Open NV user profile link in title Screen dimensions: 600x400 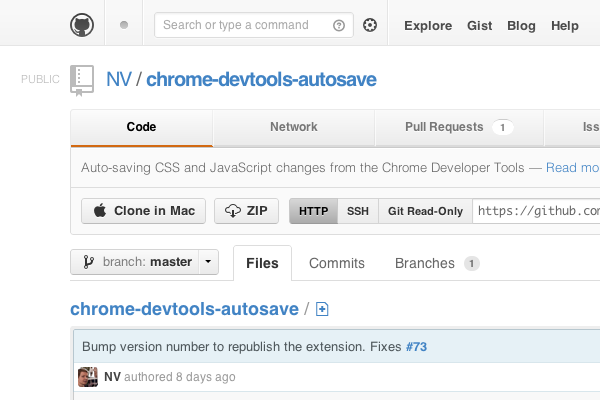pos(119,80)
